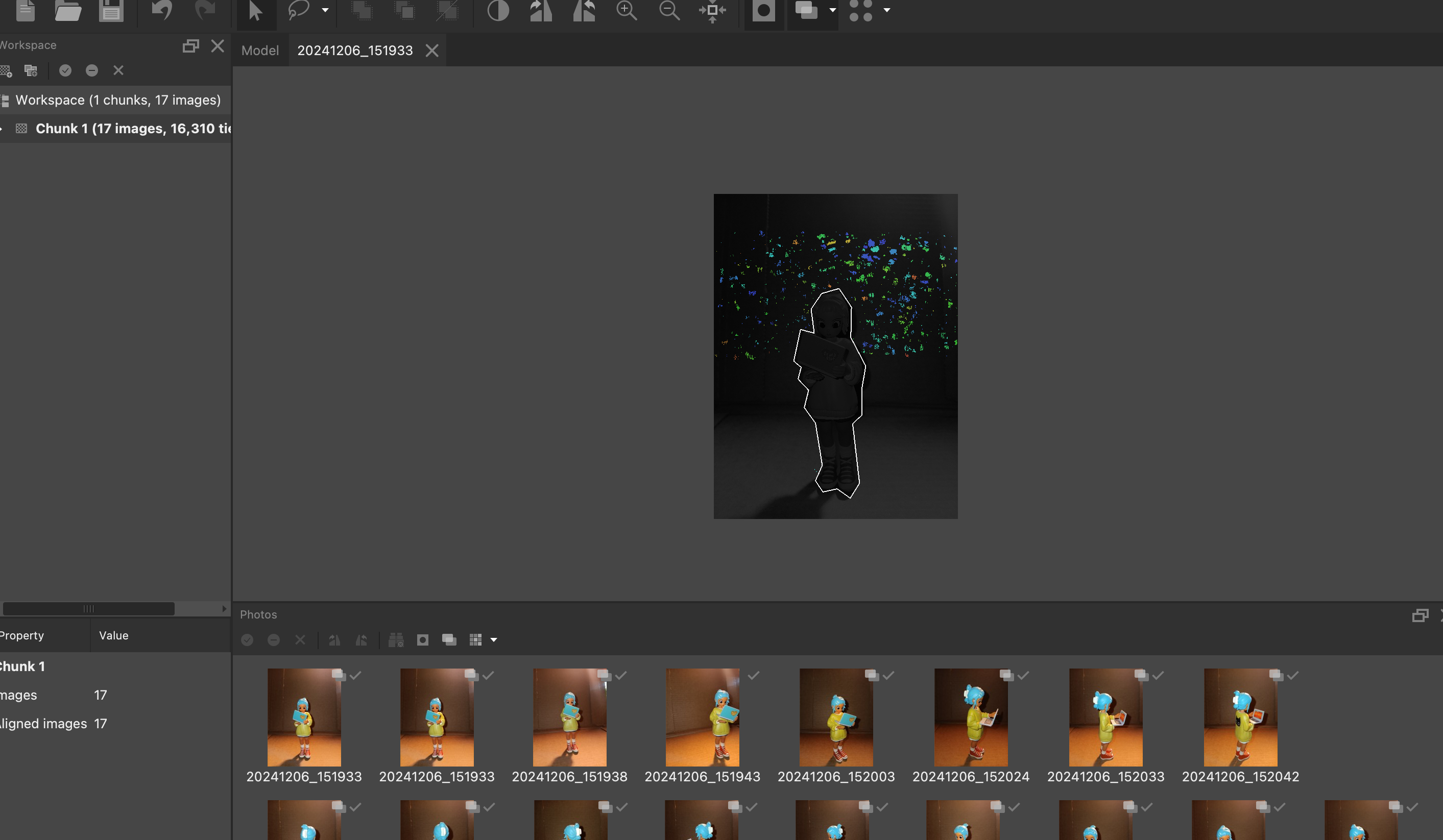Open the image brightness adjustment tool
This screenshot has width=1443, height=840.
498,10
